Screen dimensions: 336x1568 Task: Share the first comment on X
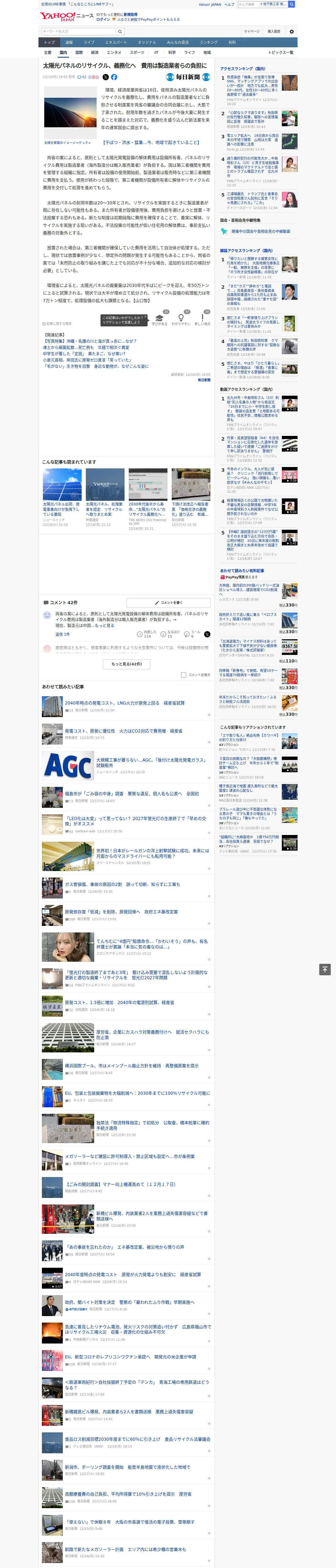click(x=207, y=634)
